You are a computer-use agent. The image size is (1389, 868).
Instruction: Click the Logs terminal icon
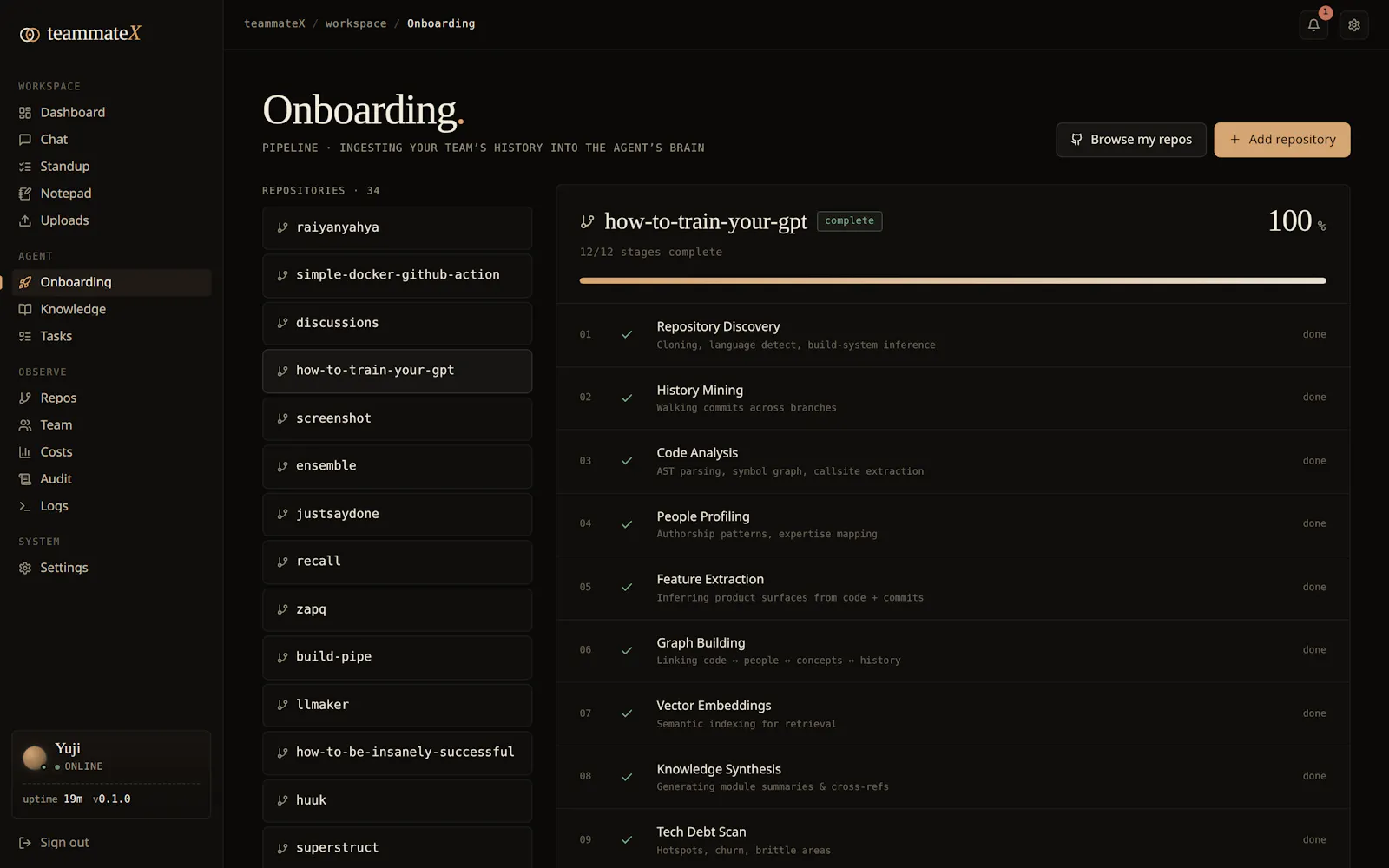click(x=25, y=506)
